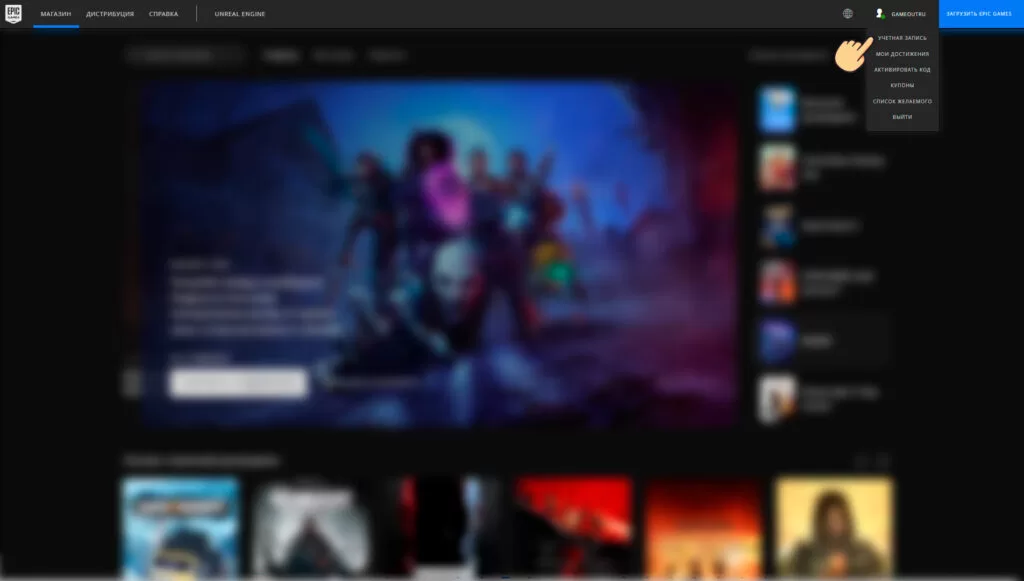Select УЧЕТНАЯ ЗАПИСЬ from the account menu

point(902,38)
